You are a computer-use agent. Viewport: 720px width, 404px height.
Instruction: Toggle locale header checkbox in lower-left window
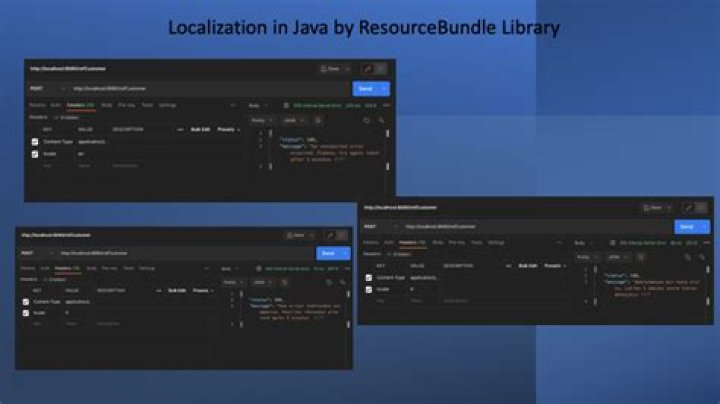pos(26,313)
